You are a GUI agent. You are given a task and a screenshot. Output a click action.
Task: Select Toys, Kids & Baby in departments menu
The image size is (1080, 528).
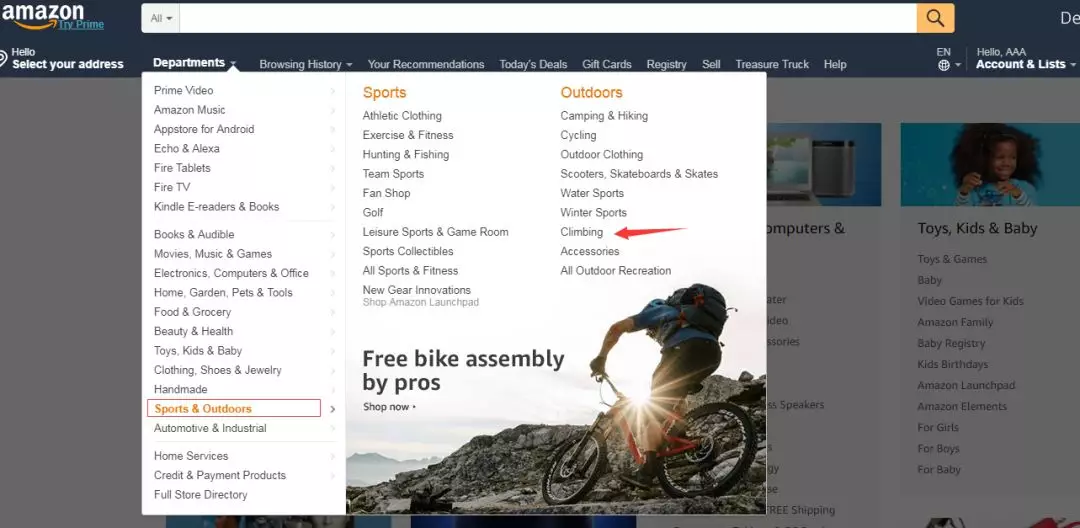[x=198, y=350]
